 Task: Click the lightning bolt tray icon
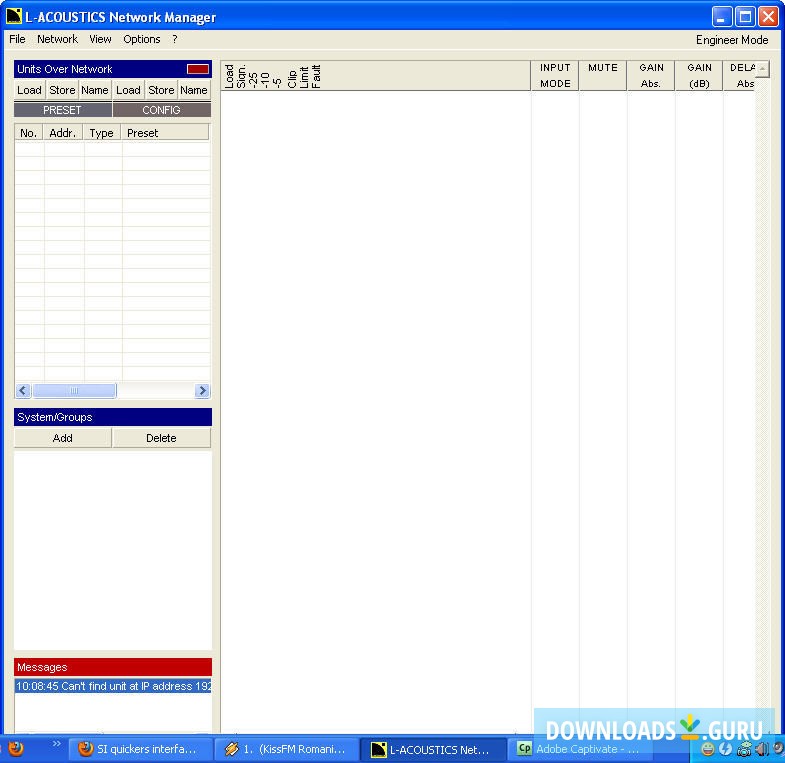pyautogui.click(x=725, y=749)
